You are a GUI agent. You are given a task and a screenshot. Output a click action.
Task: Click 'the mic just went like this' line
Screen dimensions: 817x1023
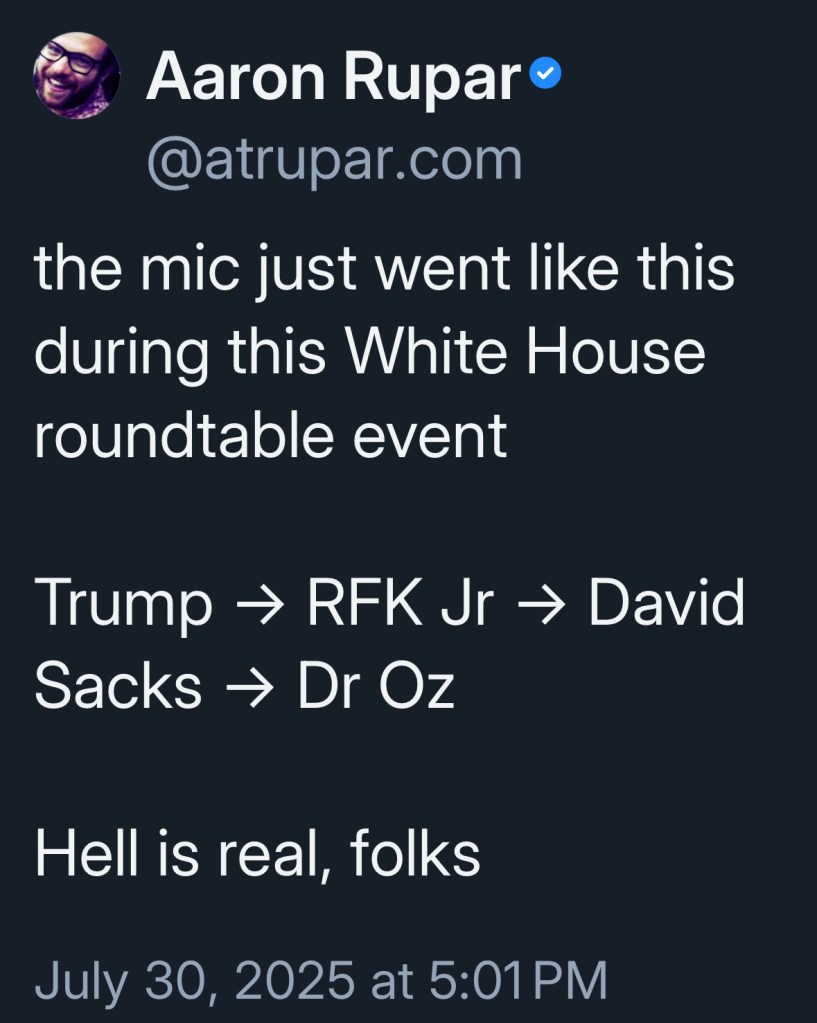tap(384, 270)
